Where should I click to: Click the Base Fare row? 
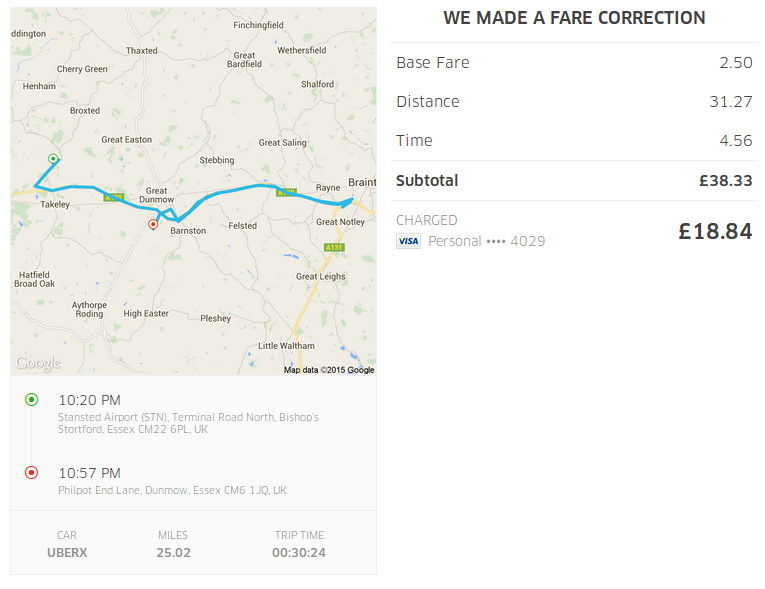(x=574, y=62)
